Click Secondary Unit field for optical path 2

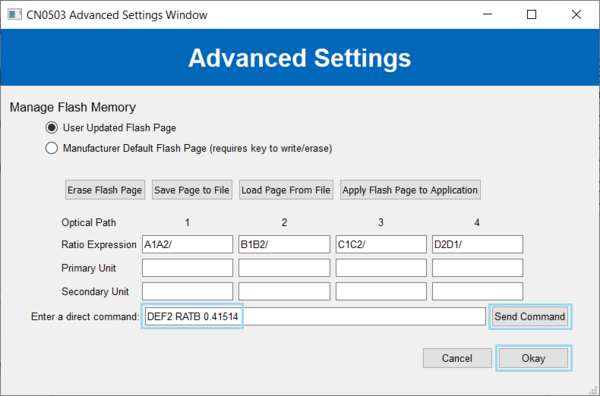pyautogui.click(x=284, y=291)
